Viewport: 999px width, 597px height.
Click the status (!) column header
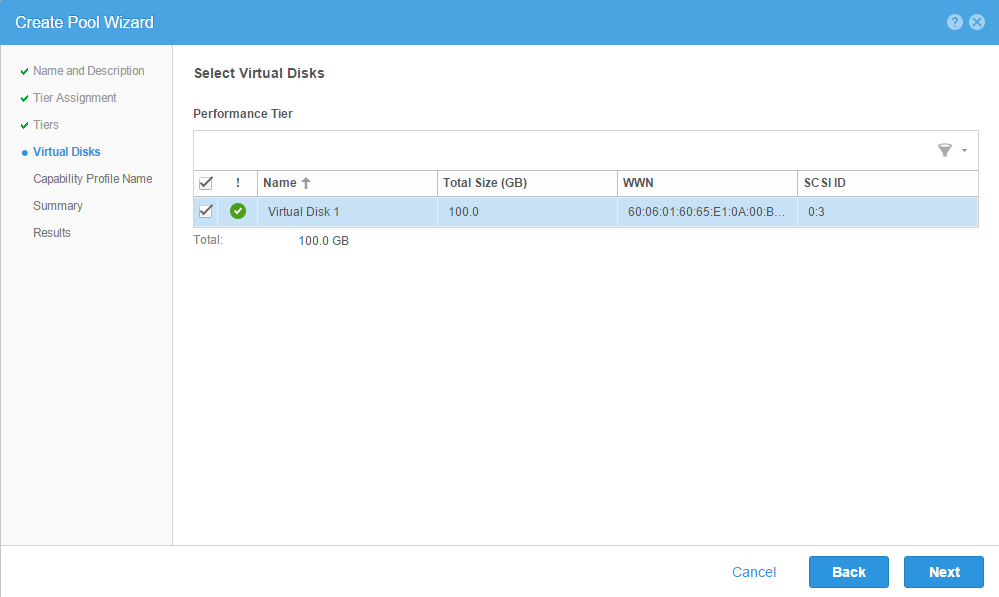[238, 183]
